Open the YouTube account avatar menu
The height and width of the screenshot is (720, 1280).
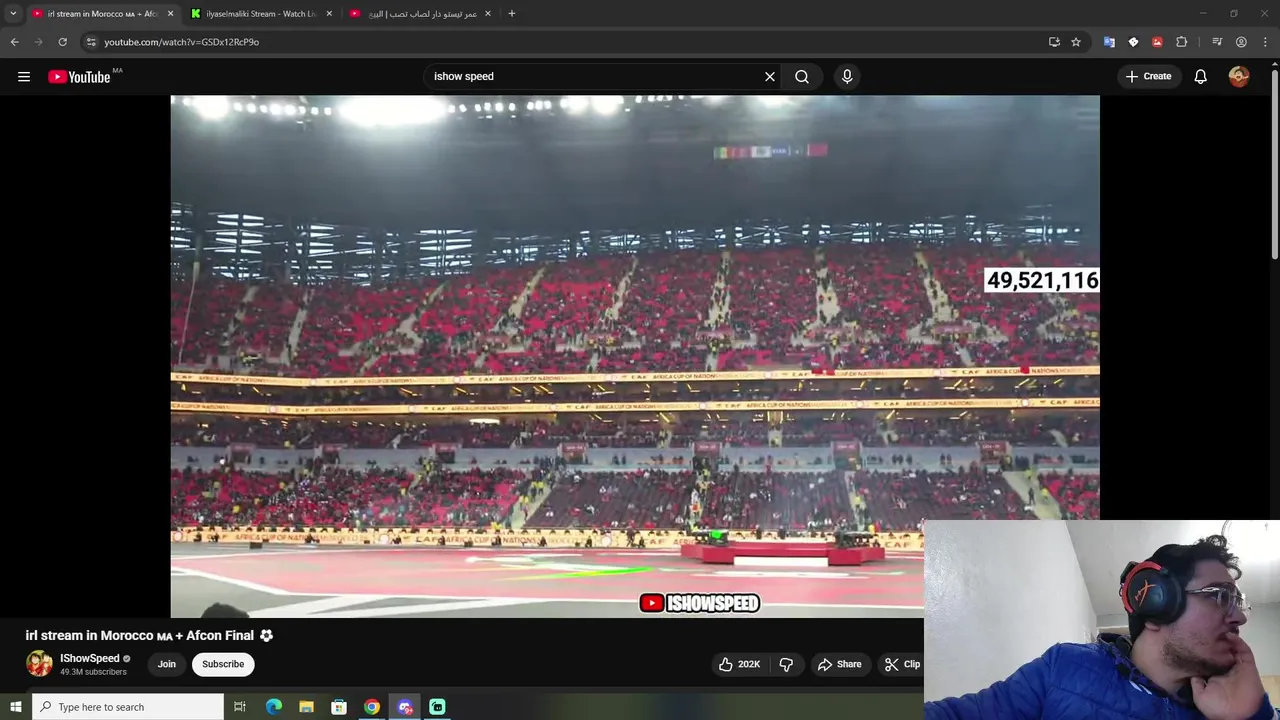pyautogui.click(x=1239, y=76)
